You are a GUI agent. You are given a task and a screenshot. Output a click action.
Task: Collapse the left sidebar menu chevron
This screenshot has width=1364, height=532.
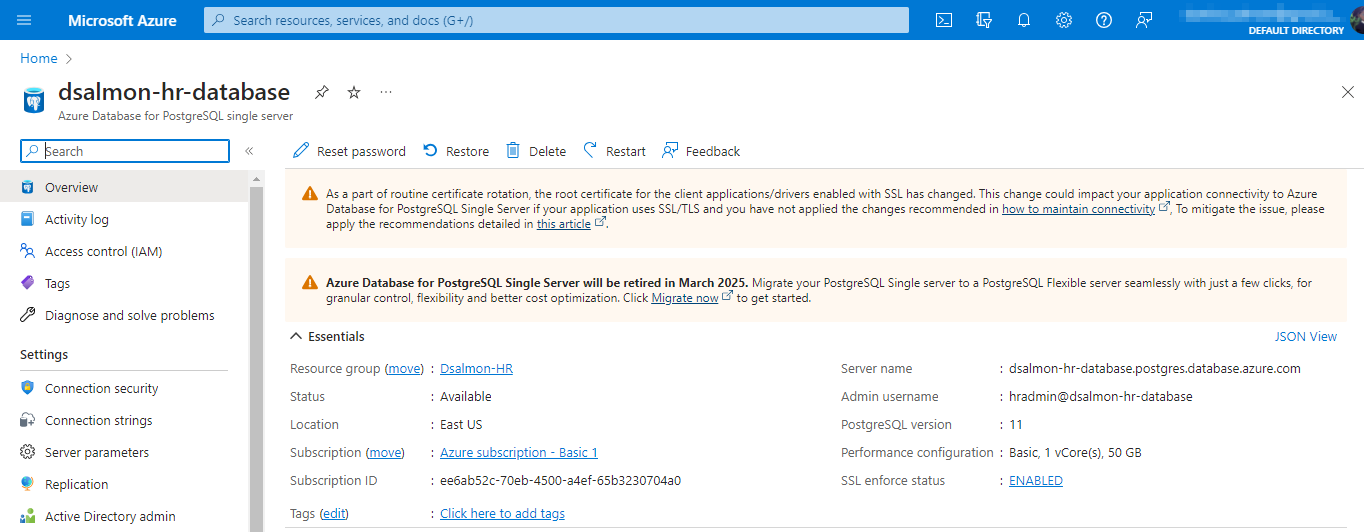[249, 151]
